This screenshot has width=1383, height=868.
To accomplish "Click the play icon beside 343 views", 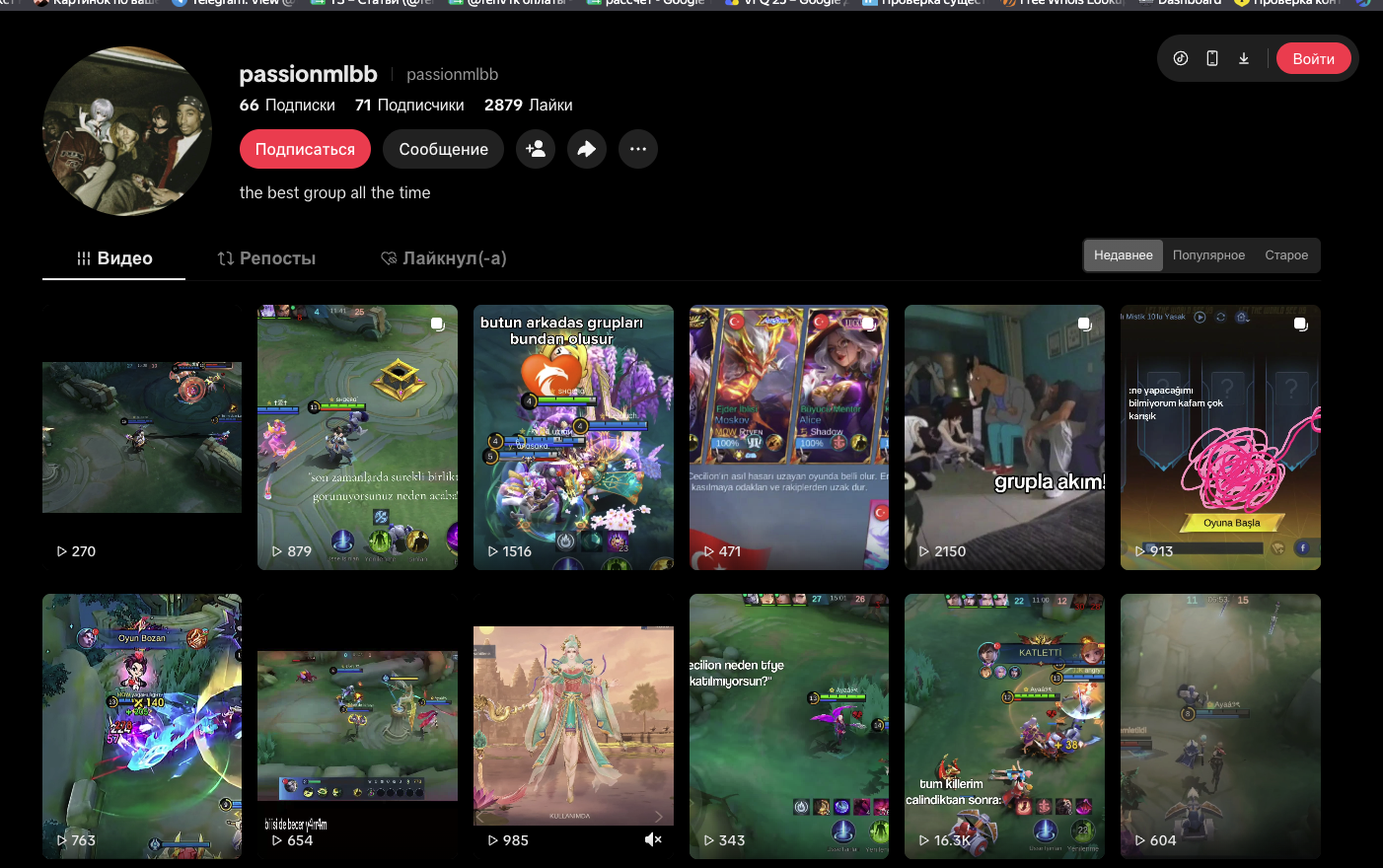I will tap(709, 840).
